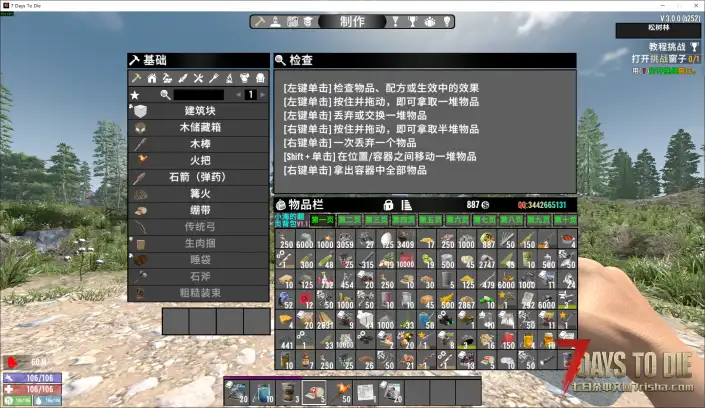This screenshot has width=705, height=408.
Task: Open the quests exclamation mark icon
Action: pyautogui.click(x=396, y=22)
